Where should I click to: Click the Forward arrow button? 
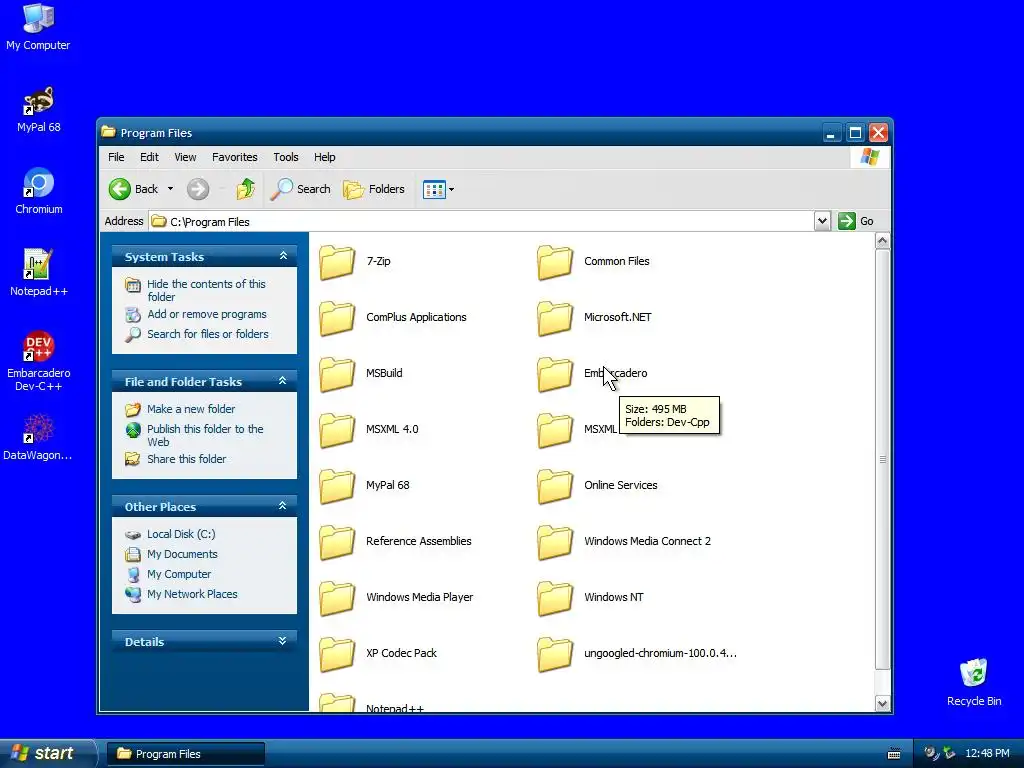click(x=198, y=189)
